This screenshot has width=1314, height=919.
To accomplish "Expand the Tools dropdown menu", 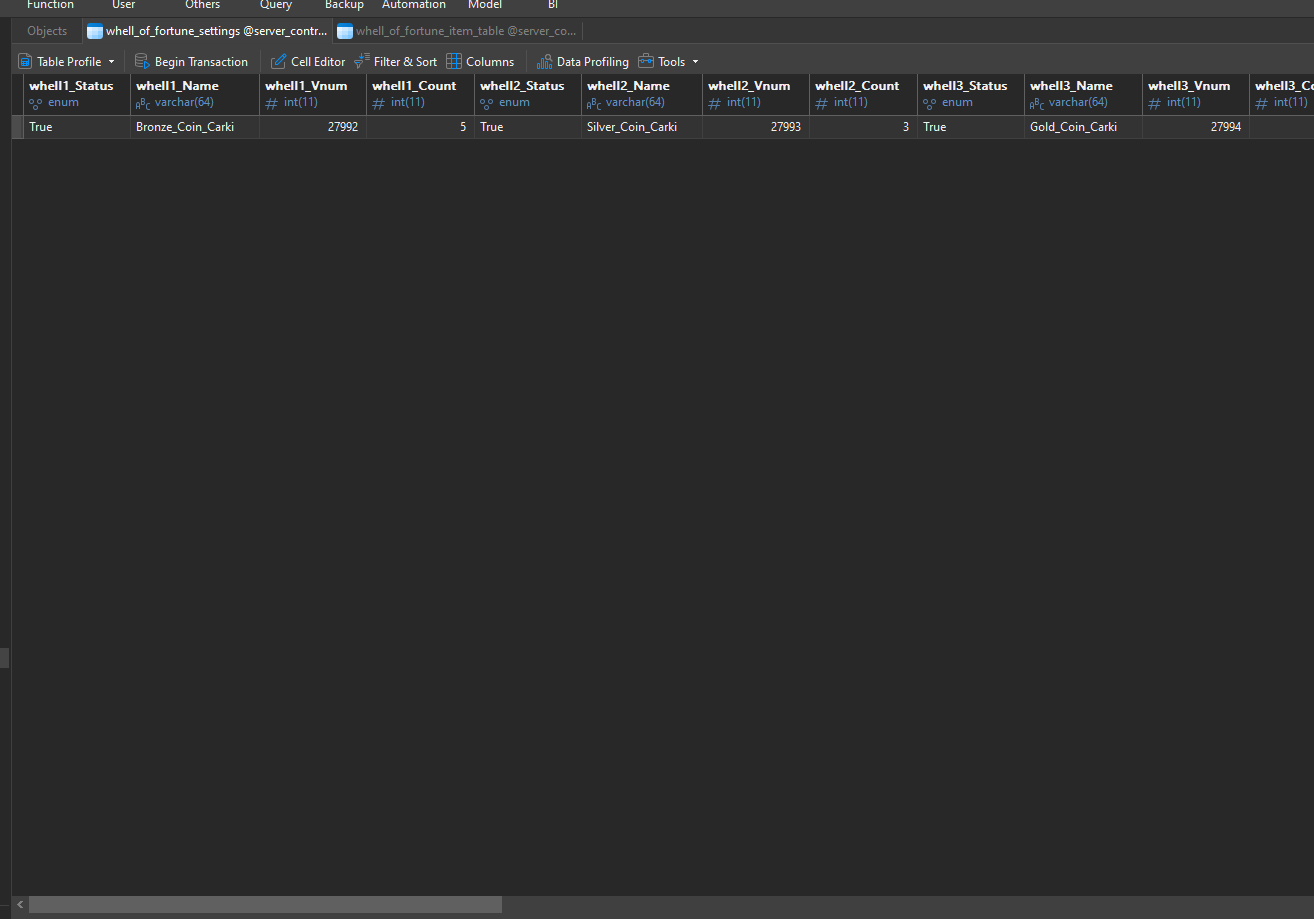I will point(669,62).
